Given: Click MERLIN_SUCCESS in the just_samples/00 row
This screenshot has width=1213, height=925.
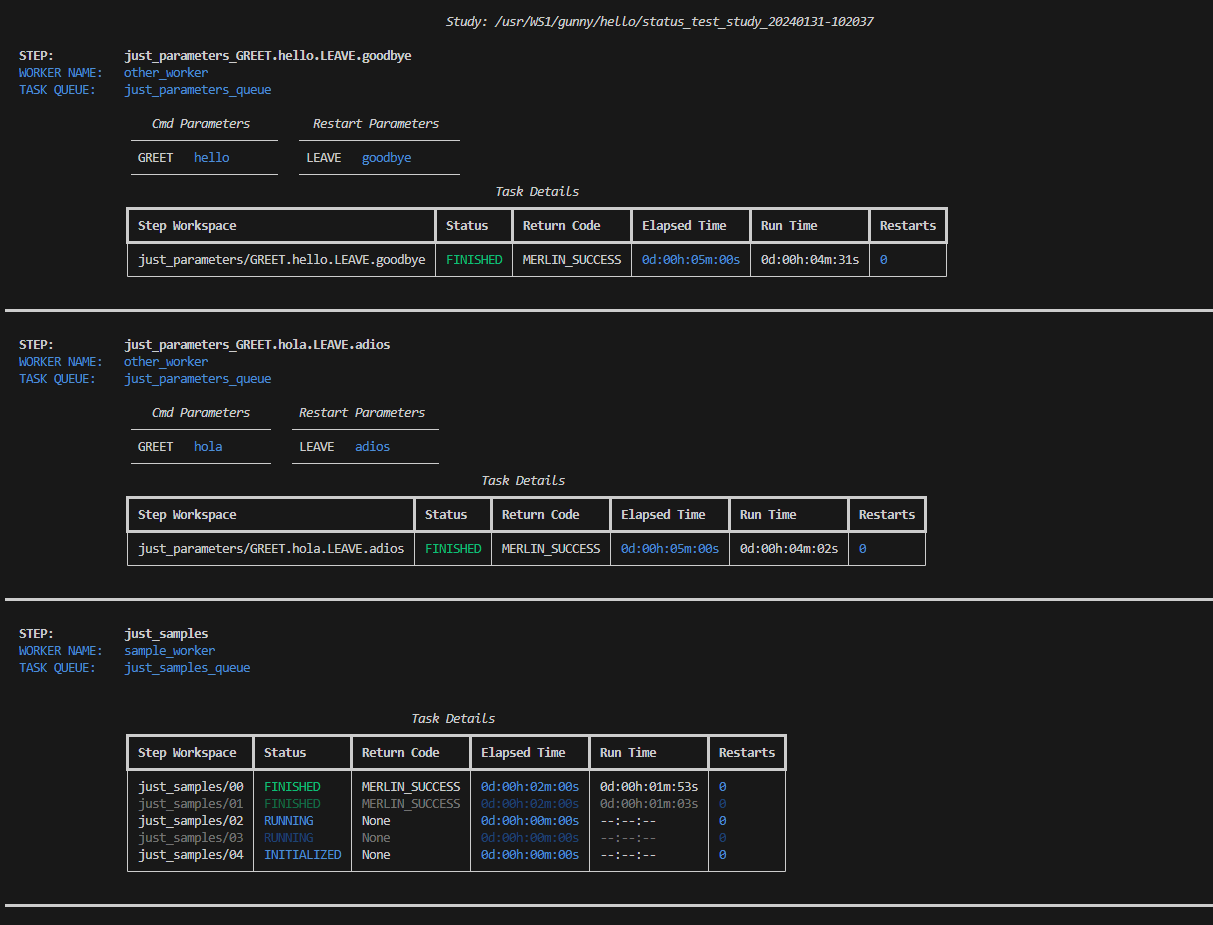Looking at the screenshot, I should [x=411, y=787].
